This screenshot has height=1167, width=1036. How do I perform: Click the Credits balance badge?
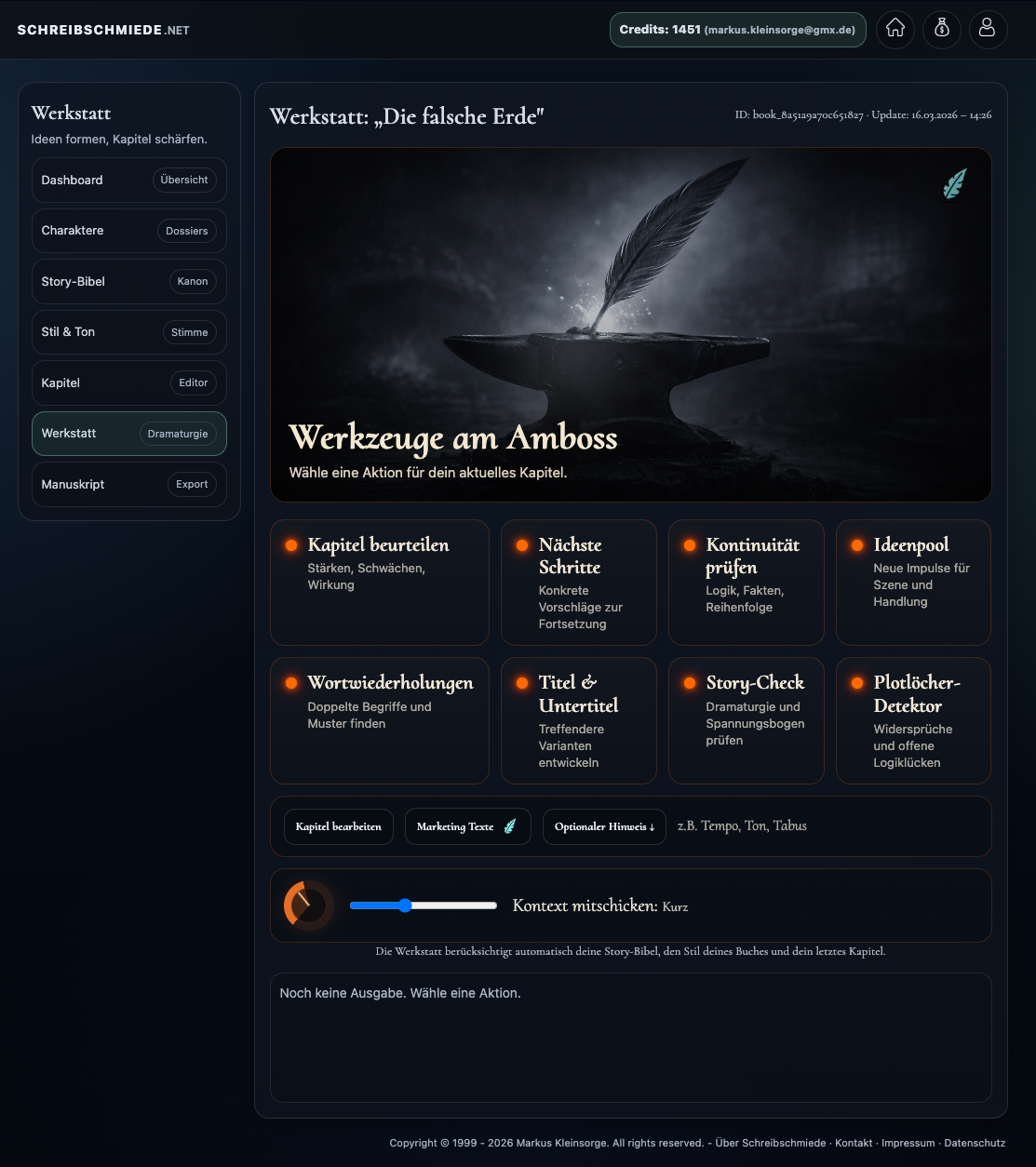pos(737,30)
